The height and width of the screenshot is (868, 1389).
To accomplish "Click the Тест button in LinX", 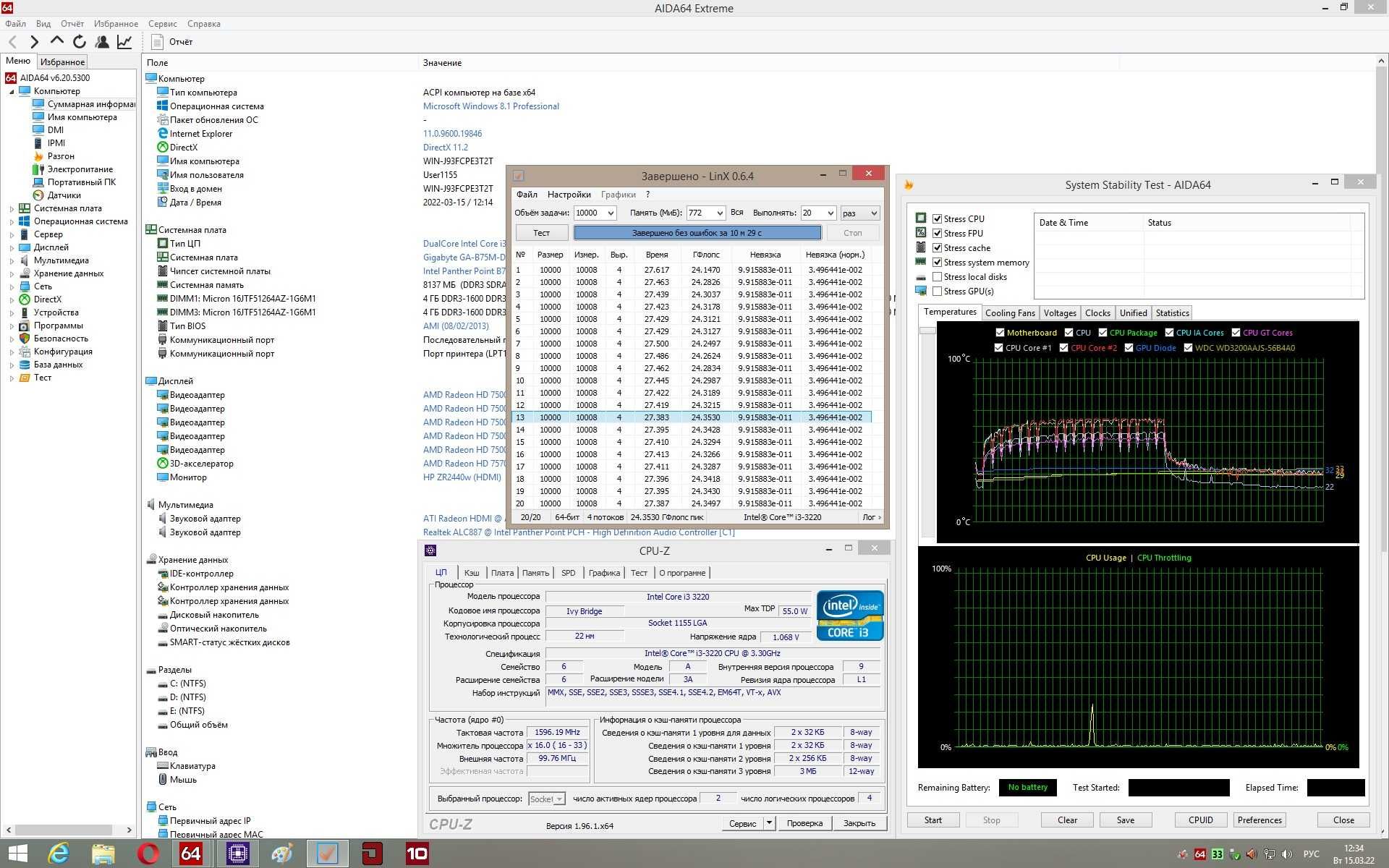I will coord(542,233).
